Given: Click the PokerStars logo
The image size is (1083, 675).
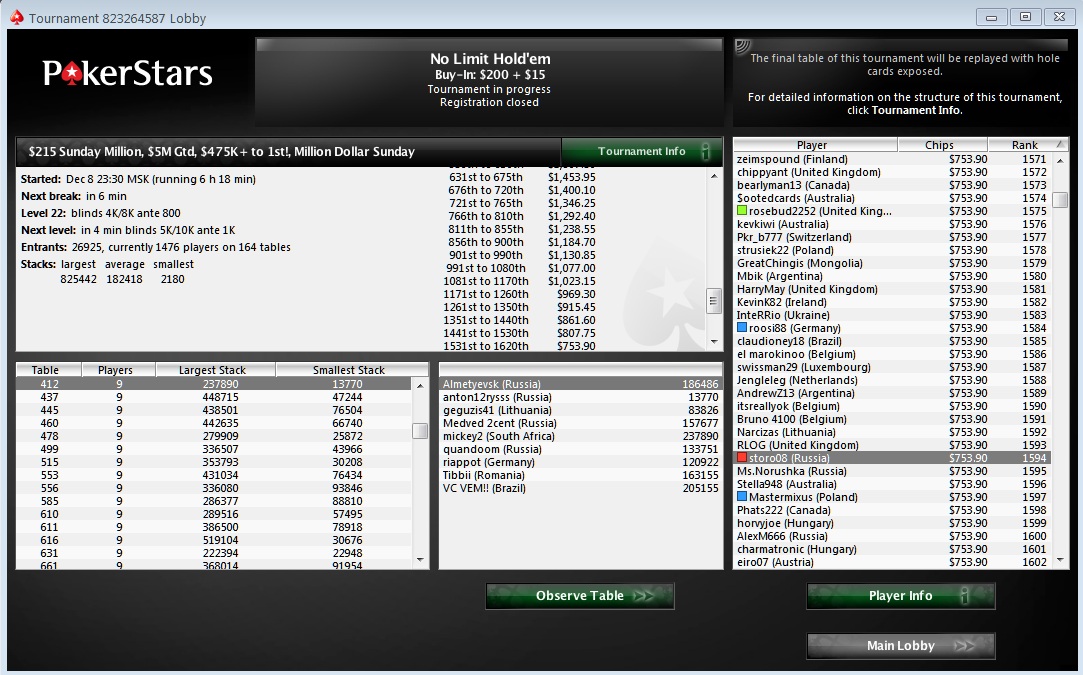Looking at the screenshot, I should [x=128, y=73].
